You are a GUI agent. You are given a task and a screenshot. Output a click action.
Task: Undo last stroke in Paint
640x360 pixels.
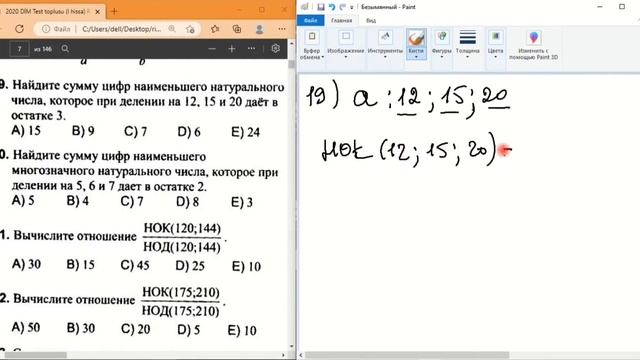click(331, 7)
